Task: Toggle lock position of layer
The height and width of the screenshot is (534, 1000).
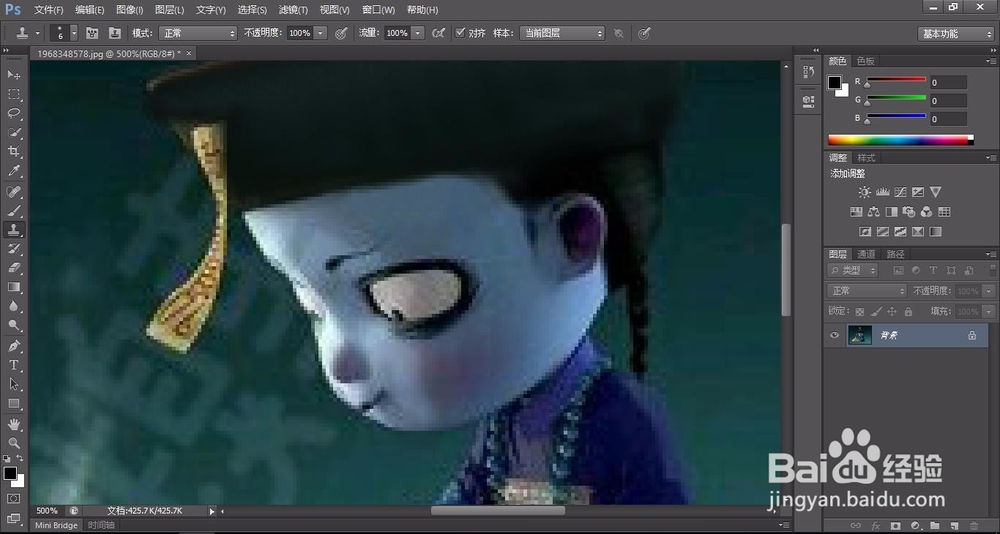Action: pos(892,311)
